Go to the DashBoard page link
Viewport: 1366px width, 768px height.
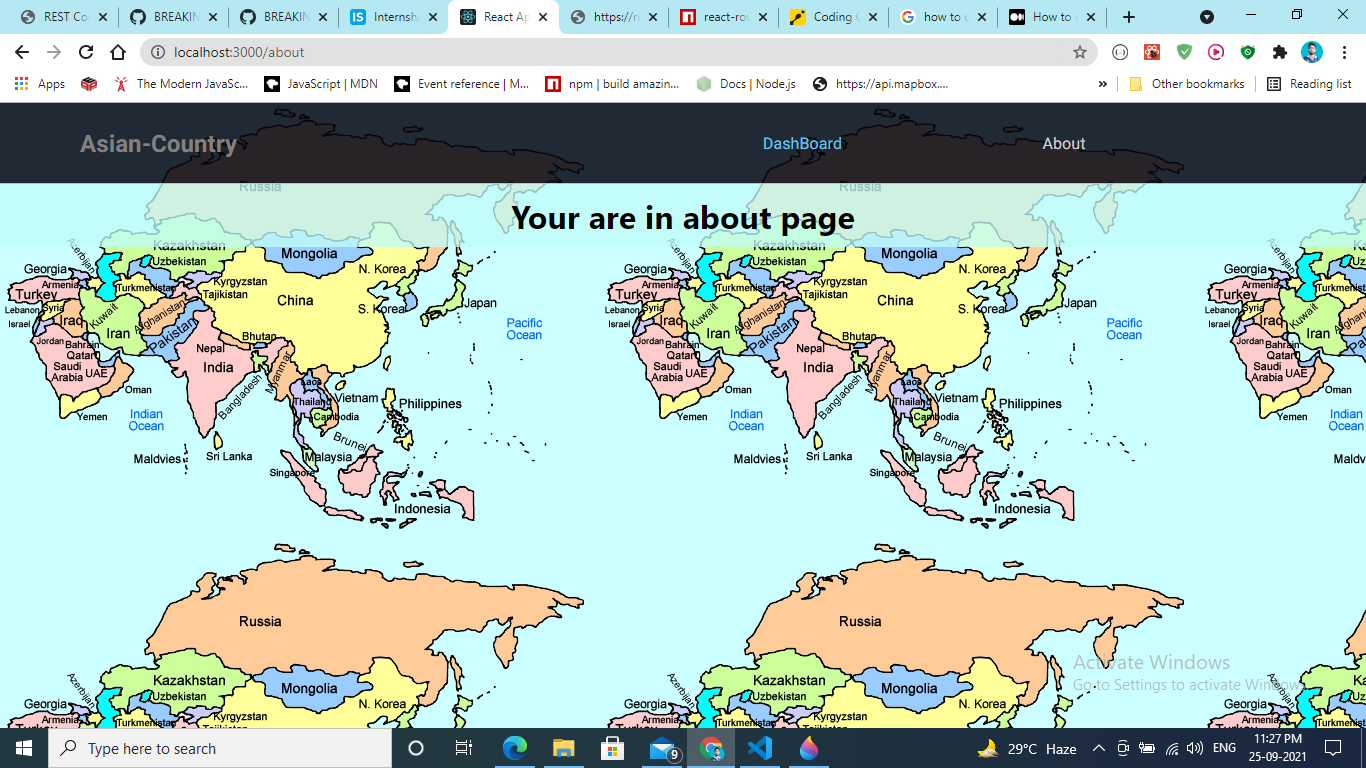pyautogui.click(x=802, y=144)
